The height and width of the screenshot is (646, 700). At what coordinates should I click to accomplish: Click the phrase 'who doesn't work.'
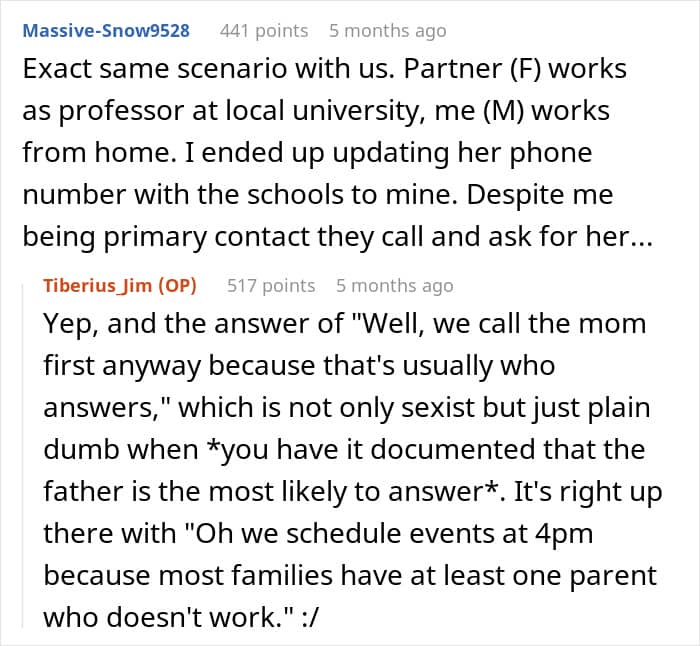click(168, 617)
